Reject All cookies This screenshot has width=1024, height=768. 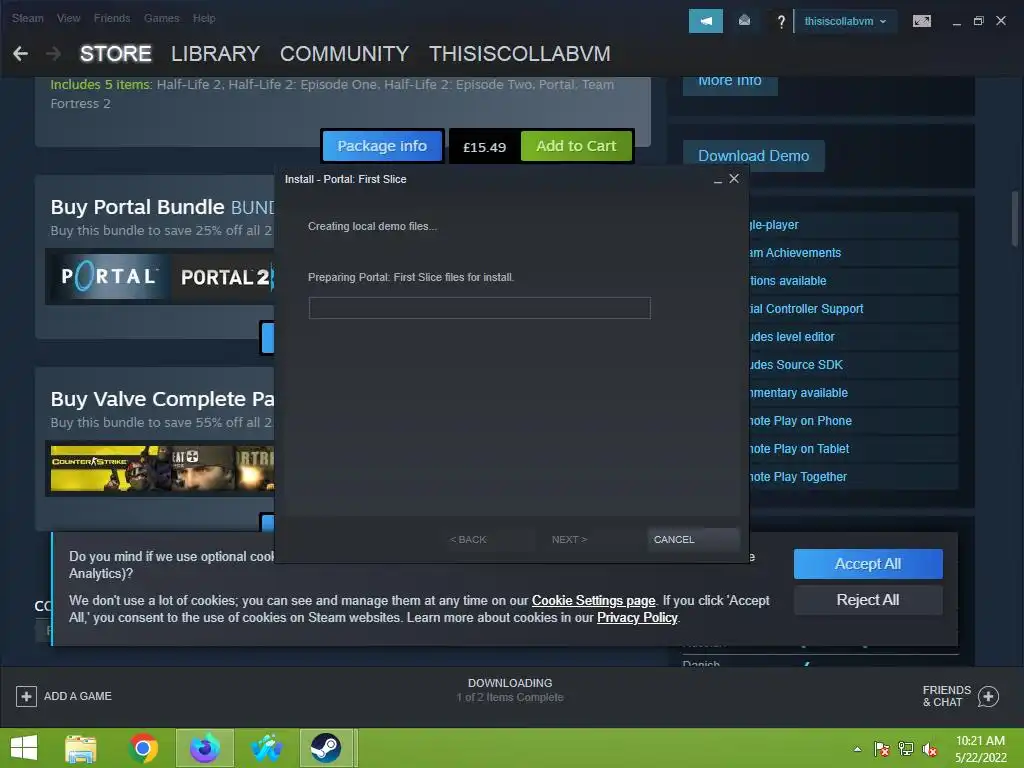868,600
